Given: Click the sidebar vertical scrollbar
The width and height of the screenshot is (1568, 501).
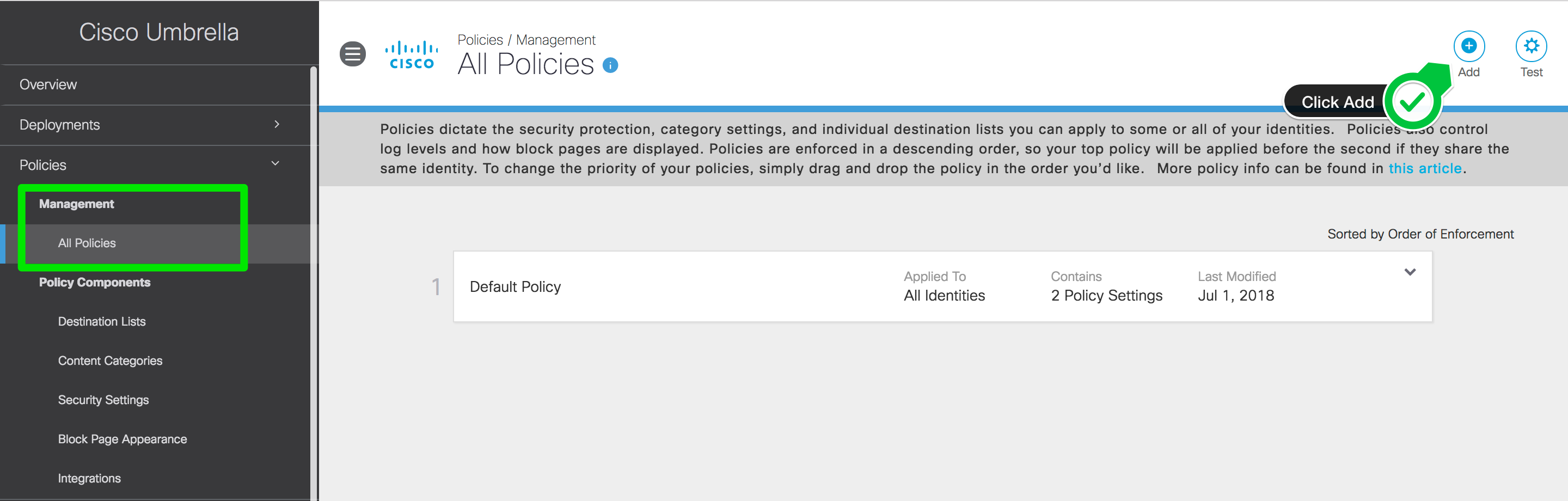Looking at the screenshot, I should pos(314,283).
